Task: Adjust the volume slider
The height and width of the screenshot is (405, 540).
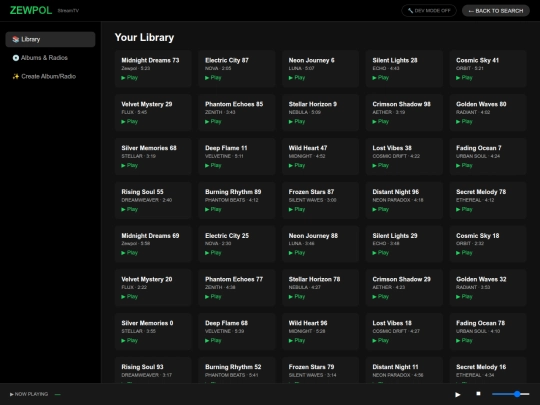Action: [511, 394]
